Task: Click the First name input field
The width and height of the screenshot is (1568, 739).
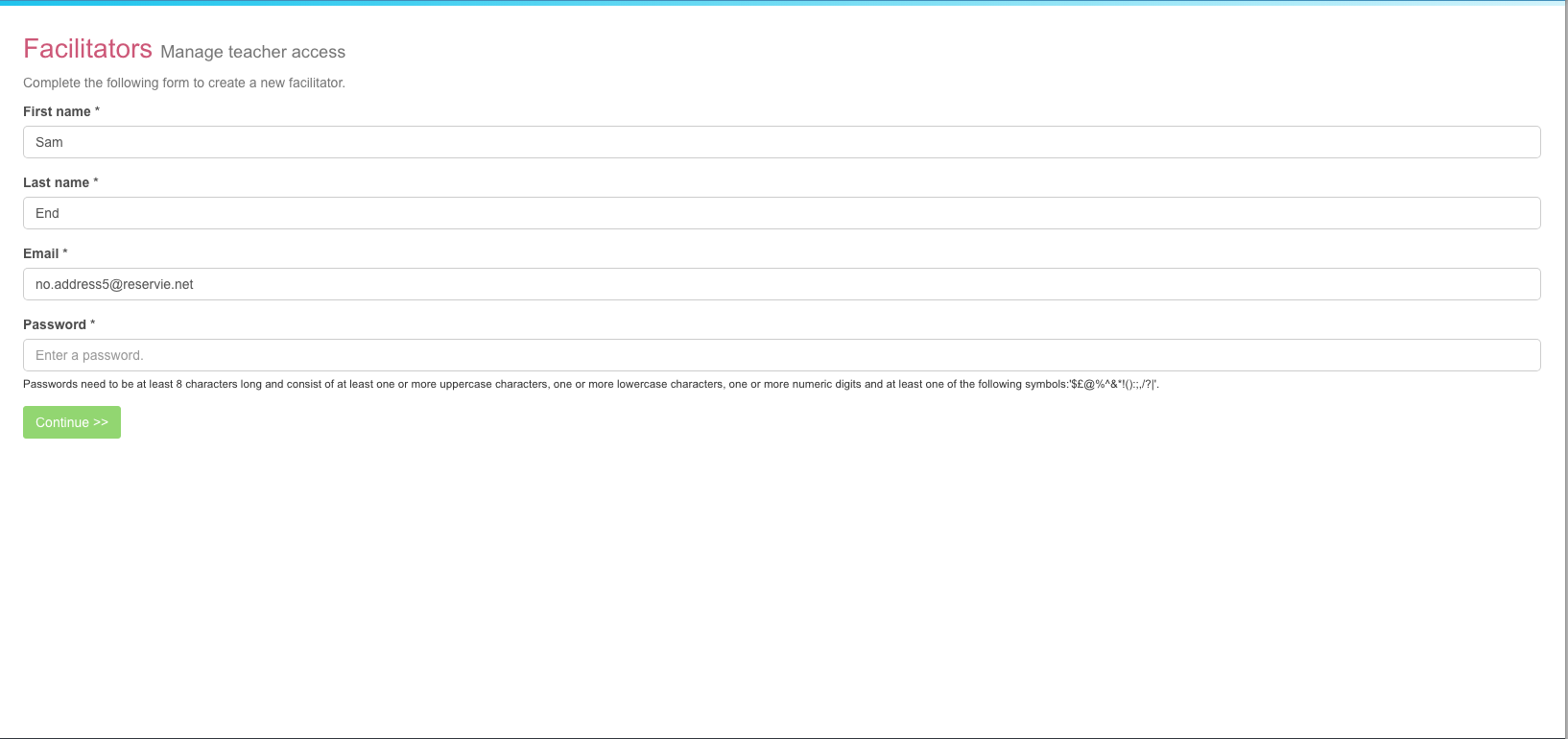Action: pyautogui.click(x=781, y=142)
